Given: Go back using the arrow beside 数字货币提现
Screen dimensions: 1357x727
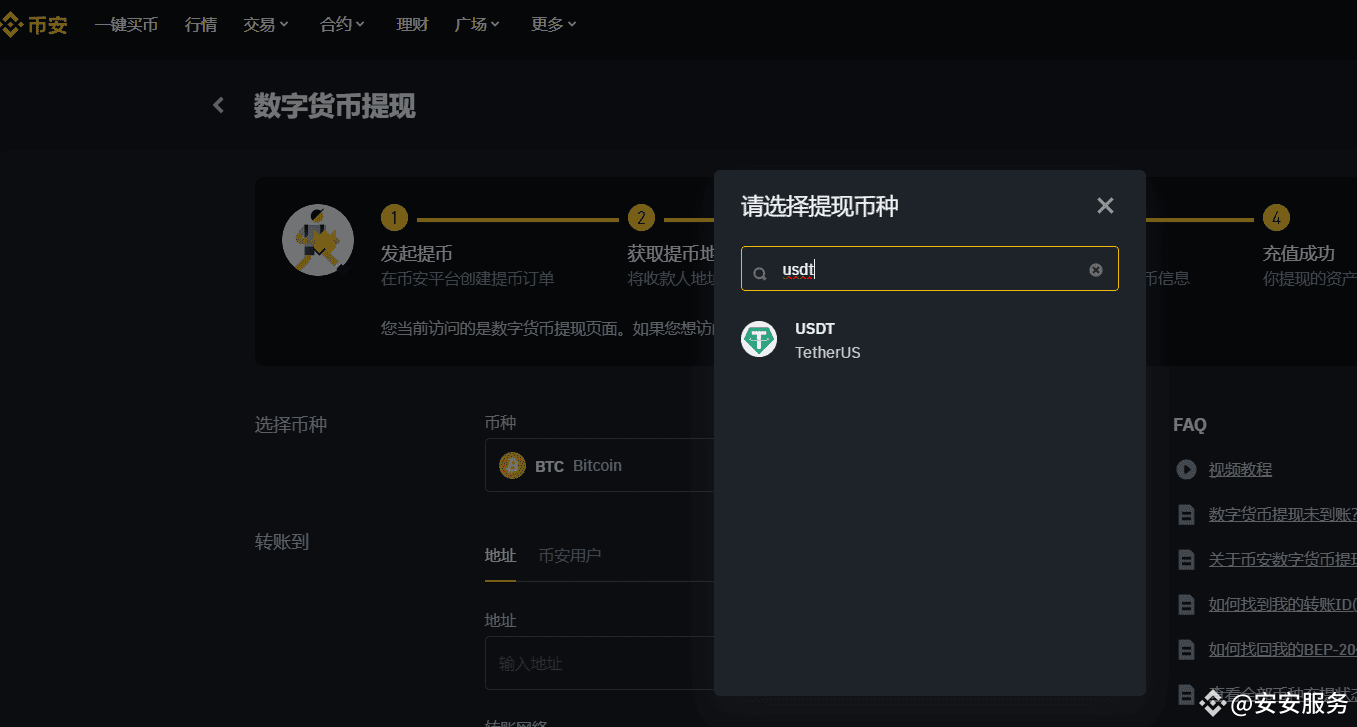Looking at the screenshot, I should pyautogui.click(x=219, y=105).
